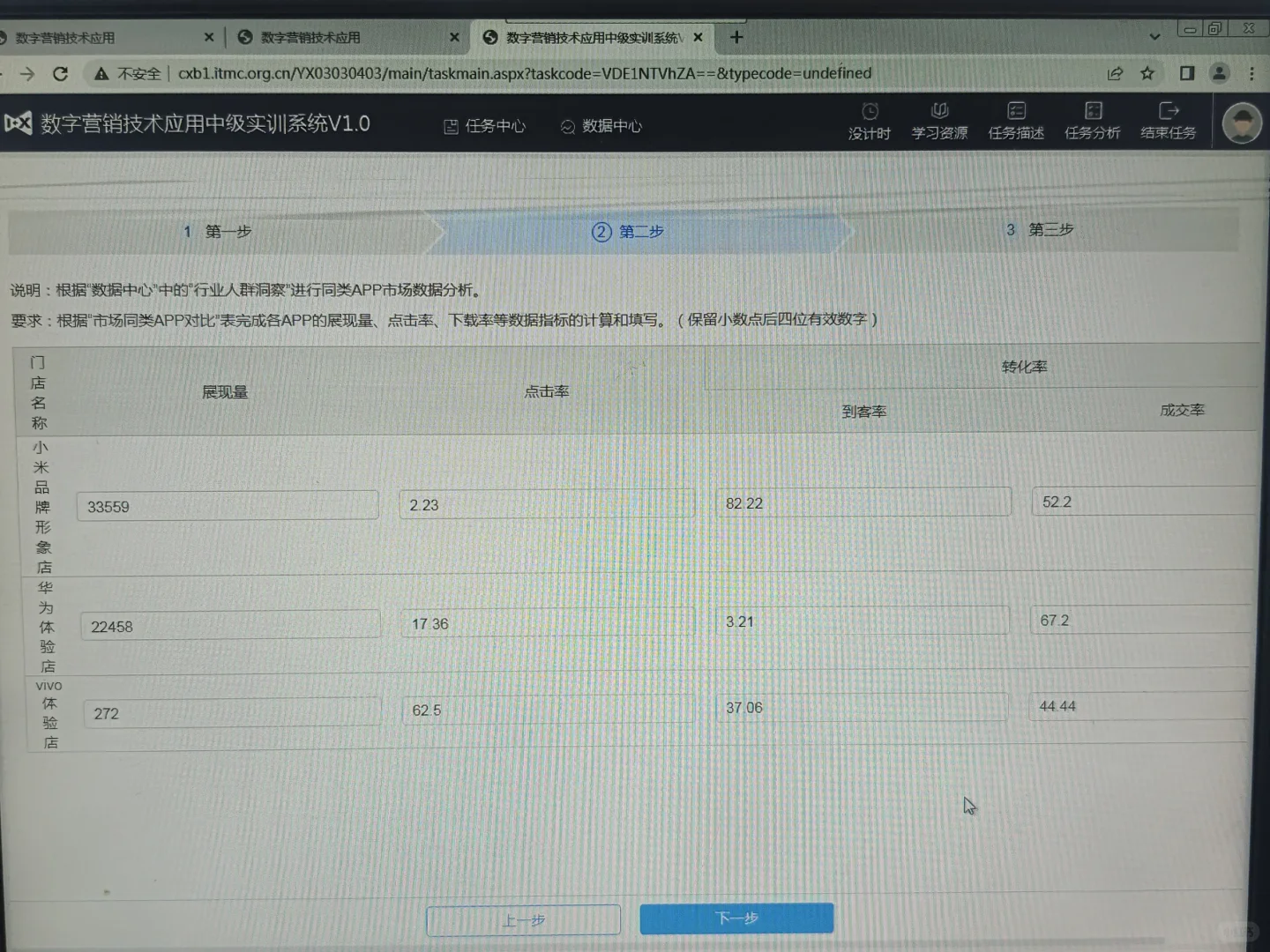1270x952 pixels.
Task: Select step 第二步
Action: tap(628, 231)
